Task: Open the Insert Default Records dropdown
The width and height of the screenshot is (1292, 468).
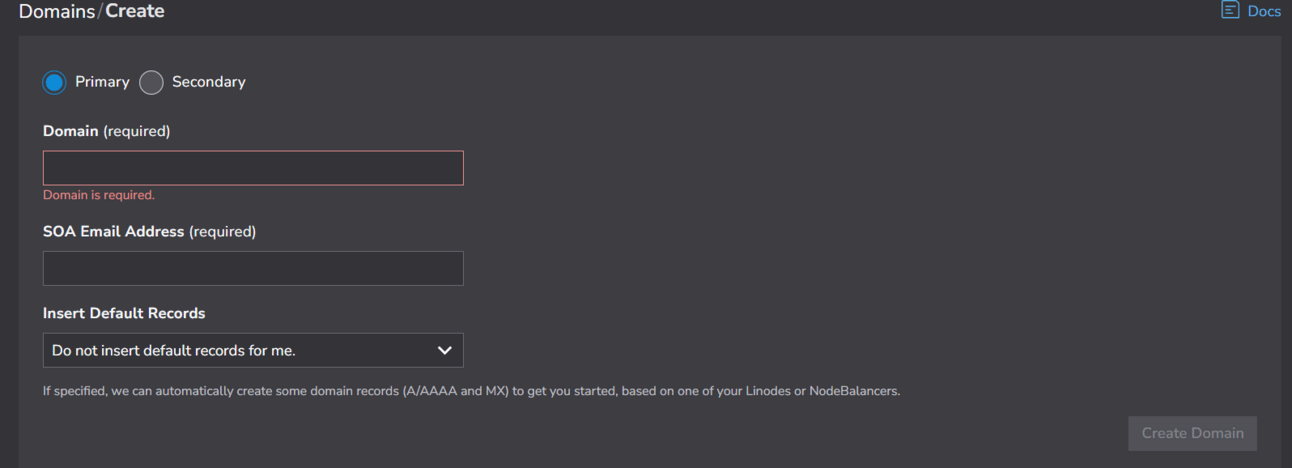Action: point(253,350)
